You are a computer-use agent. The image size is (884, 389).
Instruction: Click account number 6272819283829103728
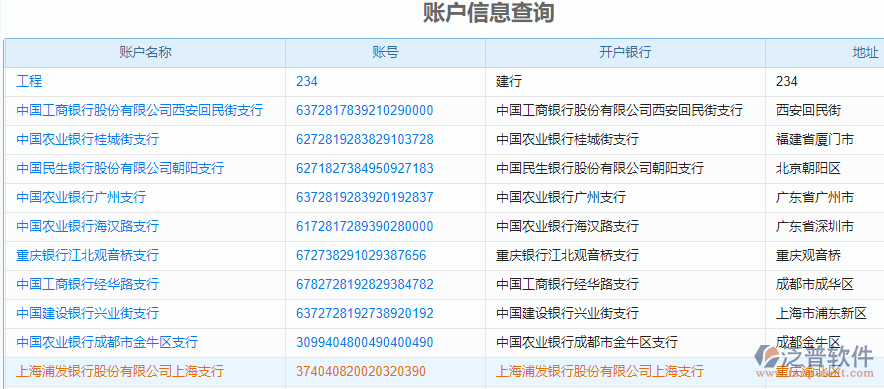tap(365, 139)
